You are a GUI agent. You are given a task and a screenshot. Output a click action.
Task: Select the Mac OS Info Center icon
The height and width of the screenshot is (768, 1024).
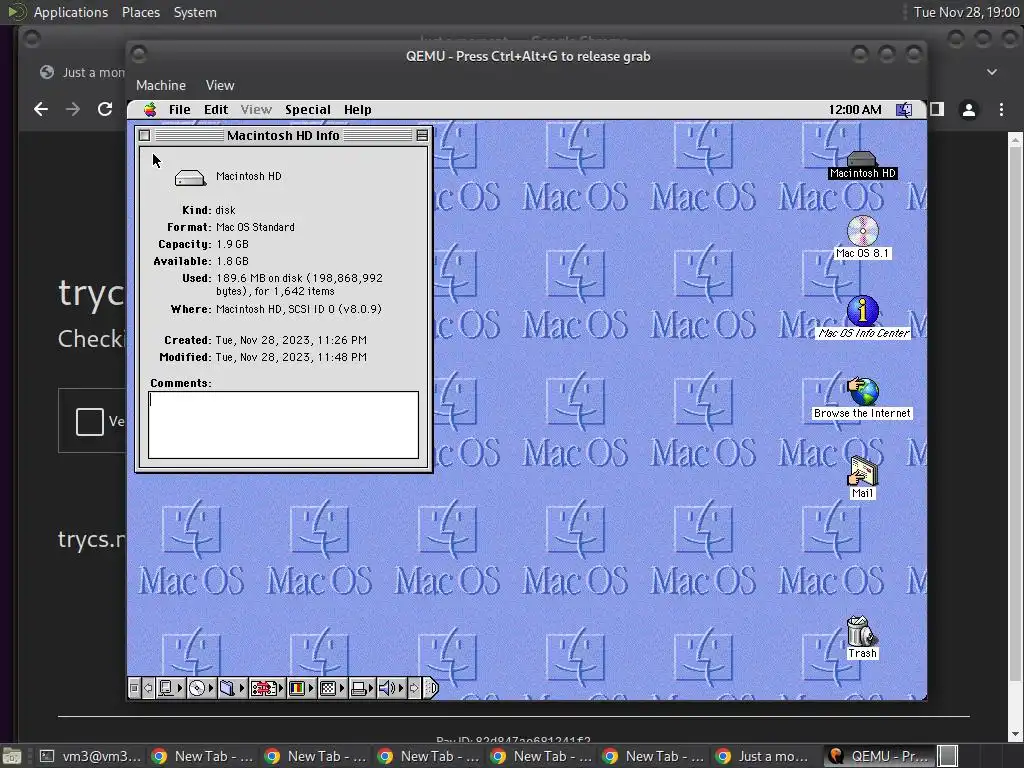(863, 317)
